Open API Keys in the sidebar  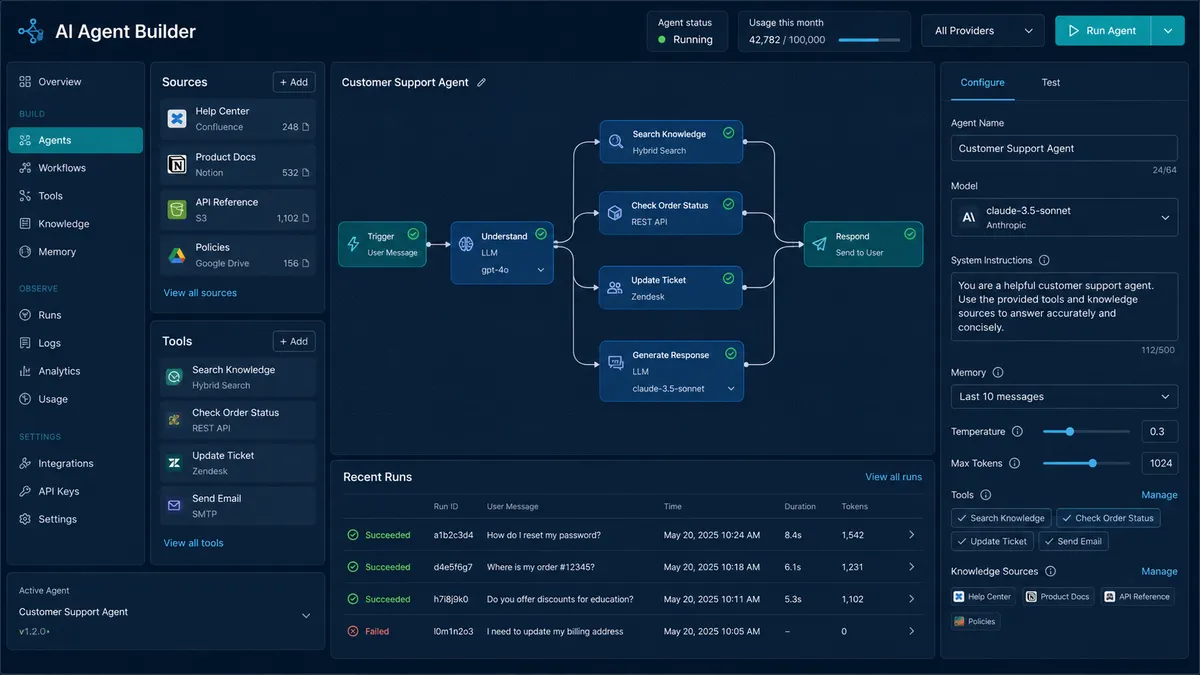76,491
